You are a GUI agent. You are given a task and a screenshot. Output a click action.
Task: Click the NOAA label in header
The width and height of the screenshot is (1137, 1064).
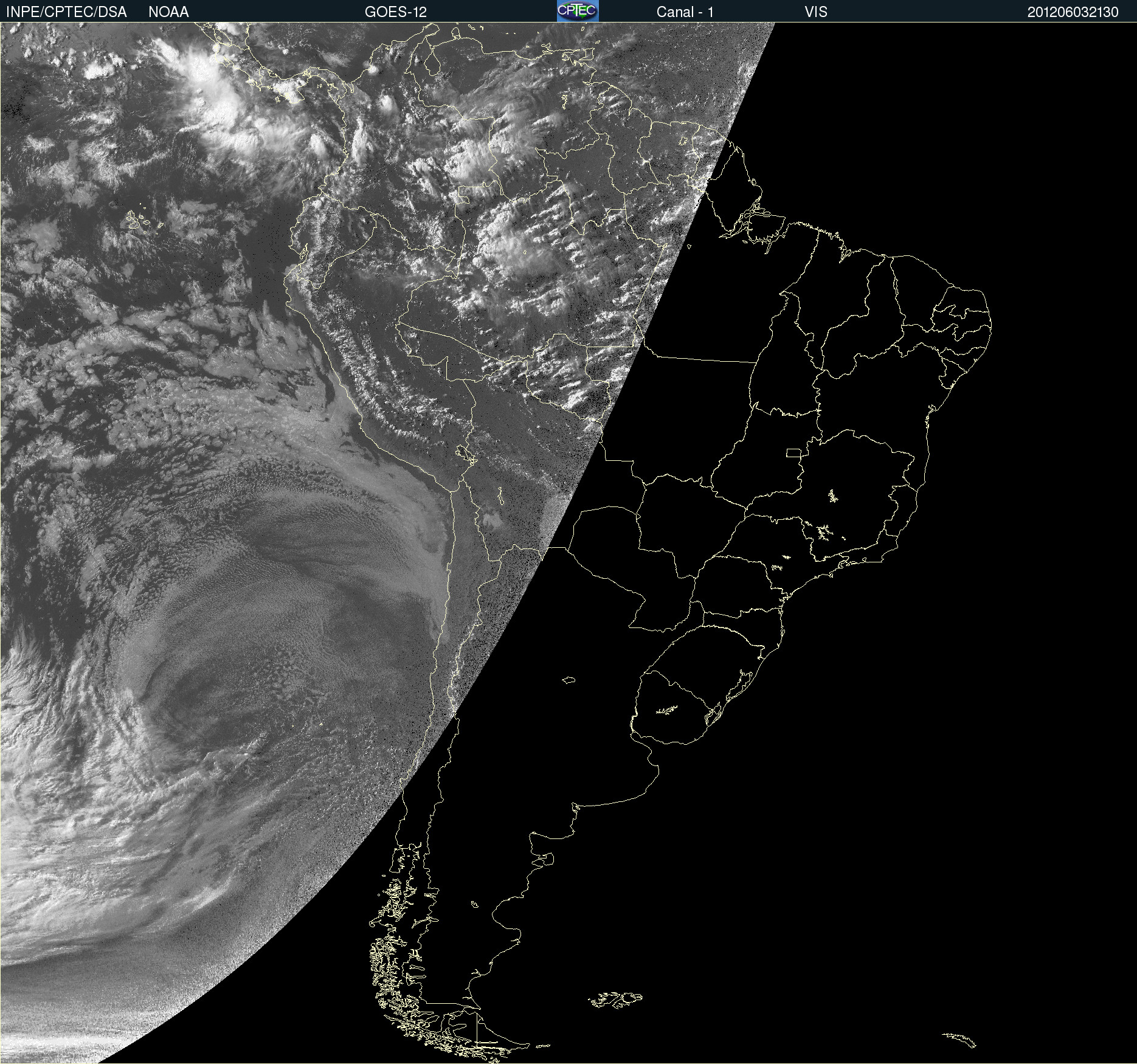[x=168, y=12]
